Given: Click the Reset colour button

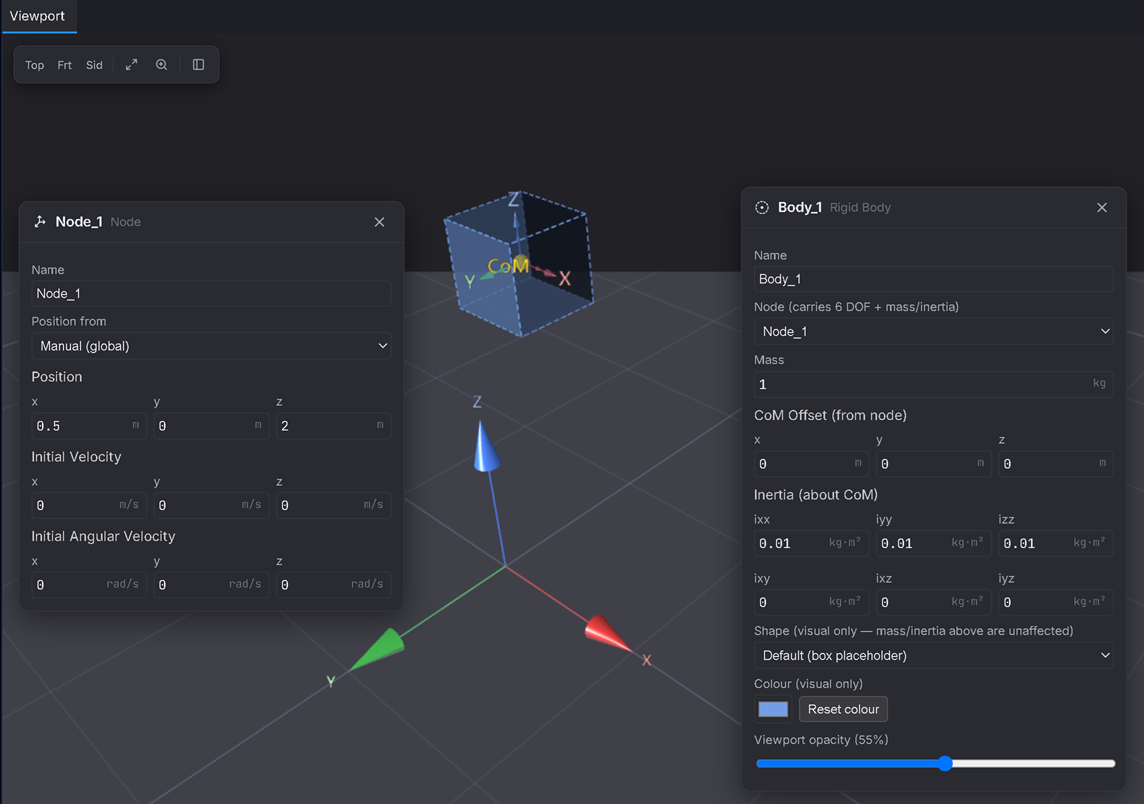Looking at the screenshot, I should click(843, 709).
